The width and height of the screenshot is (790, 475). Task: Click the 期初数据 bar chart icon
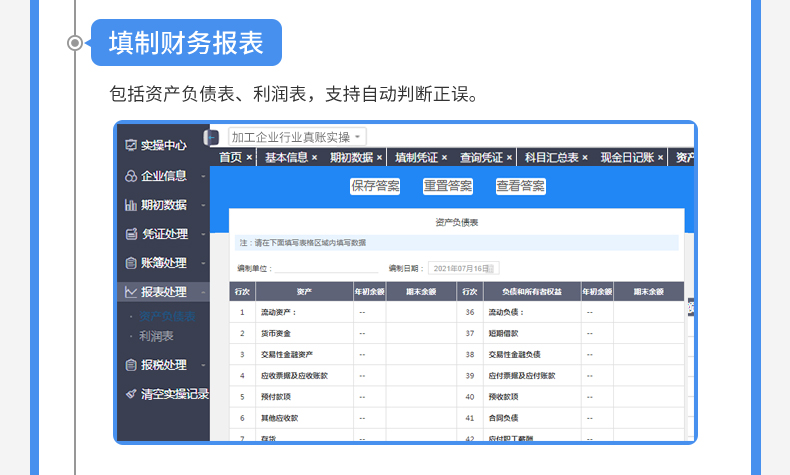click(130, 205)
